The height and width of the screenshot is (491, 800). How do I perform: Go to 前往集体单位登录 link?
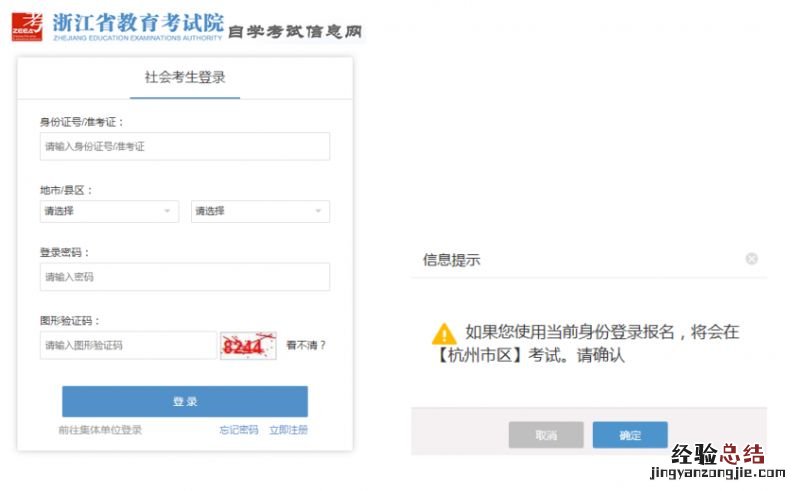coord(100,430)
